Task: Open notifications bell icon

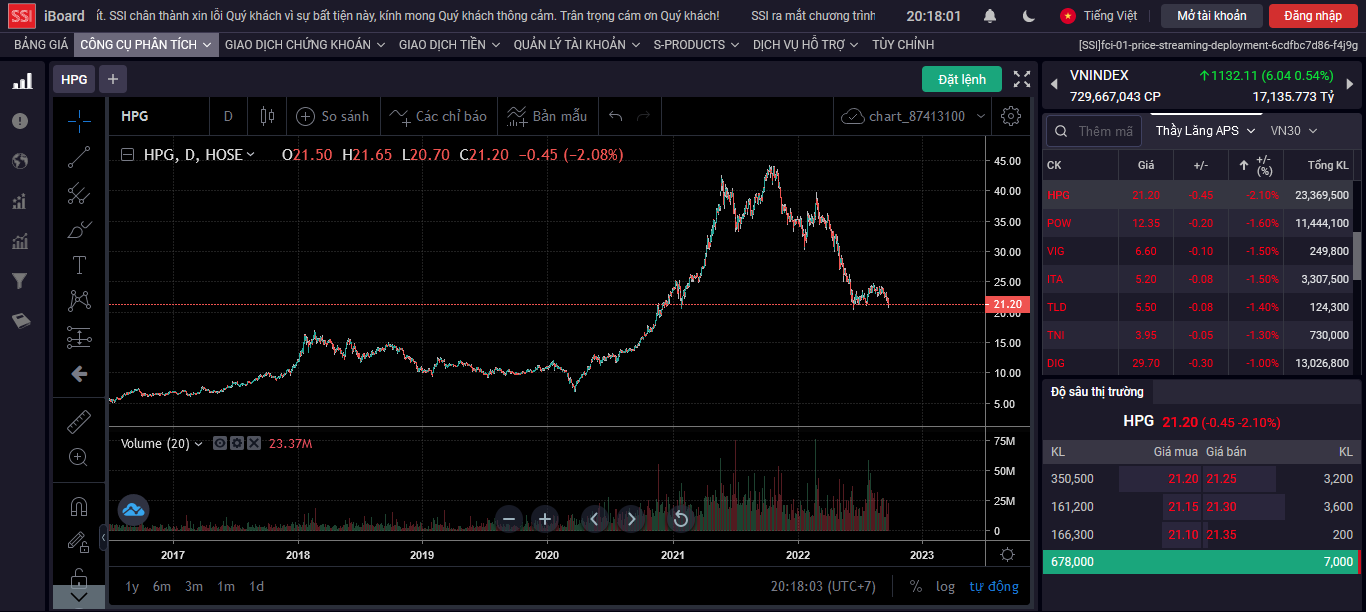Action: 990,16
